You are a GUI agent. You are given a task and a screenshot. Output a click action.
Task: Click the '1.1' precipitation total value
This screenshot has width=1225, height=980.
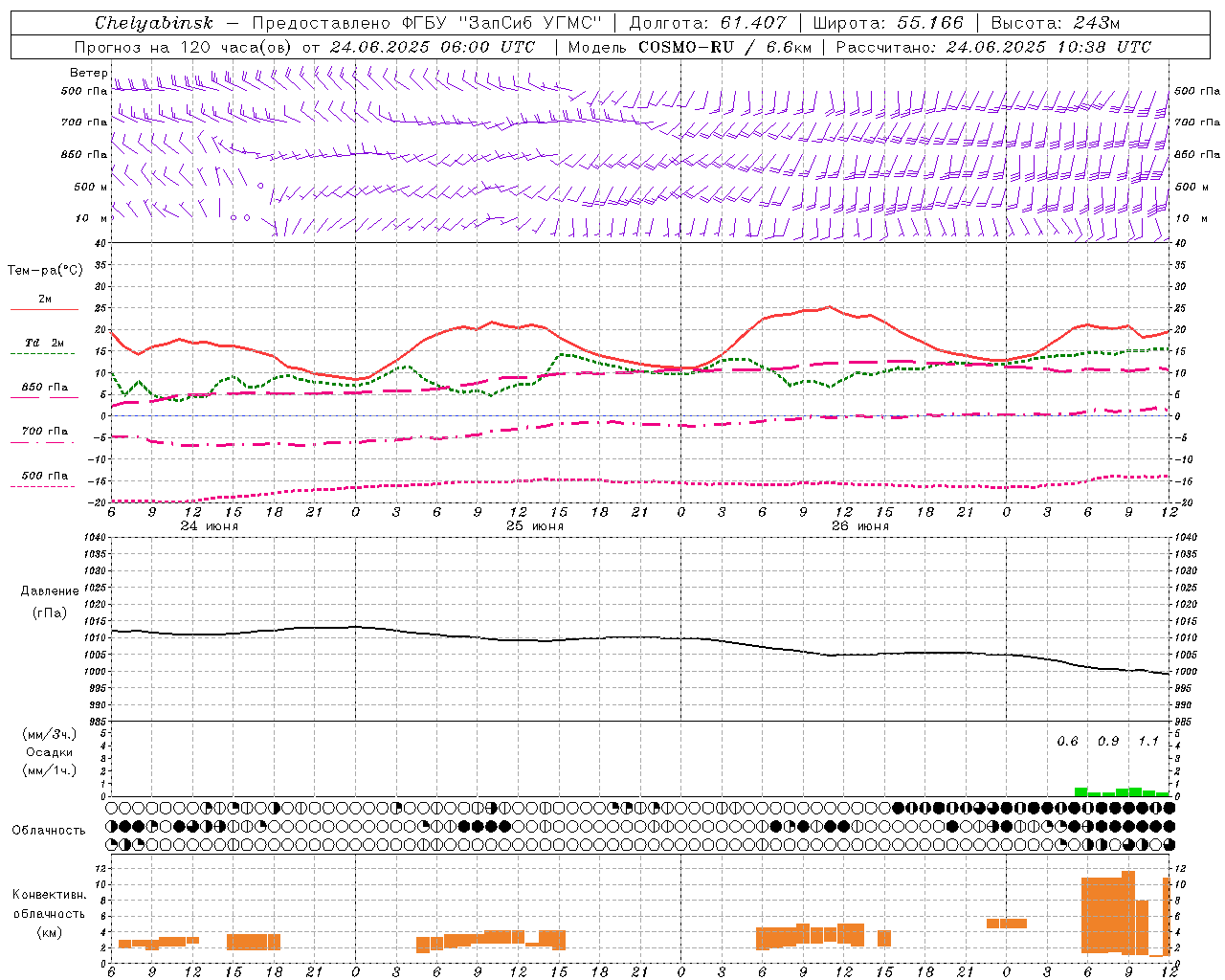tap(1147, 742)
